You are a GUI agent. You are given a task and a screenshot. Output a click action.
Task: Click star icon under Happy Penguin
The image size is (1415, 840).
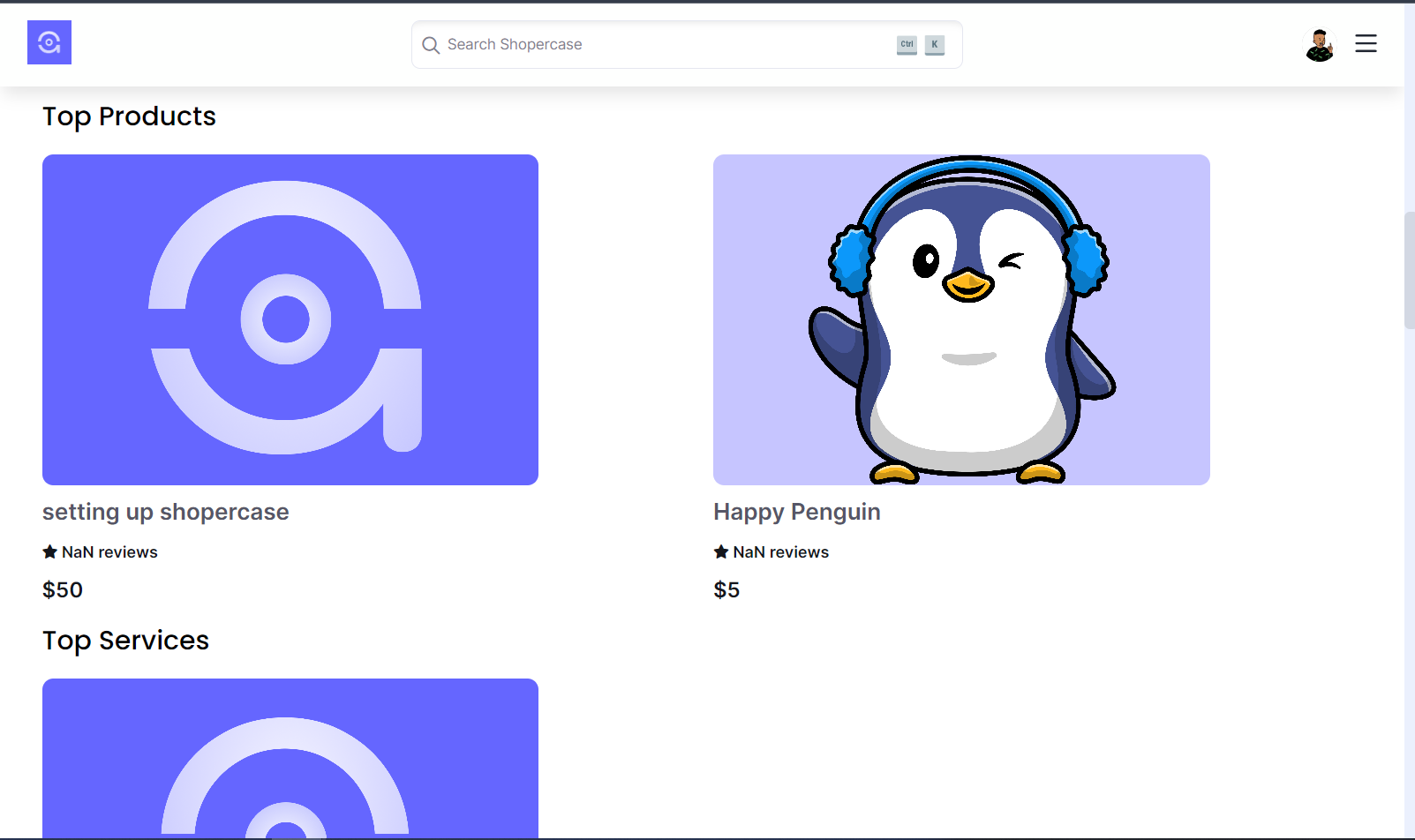pos(721,551)
